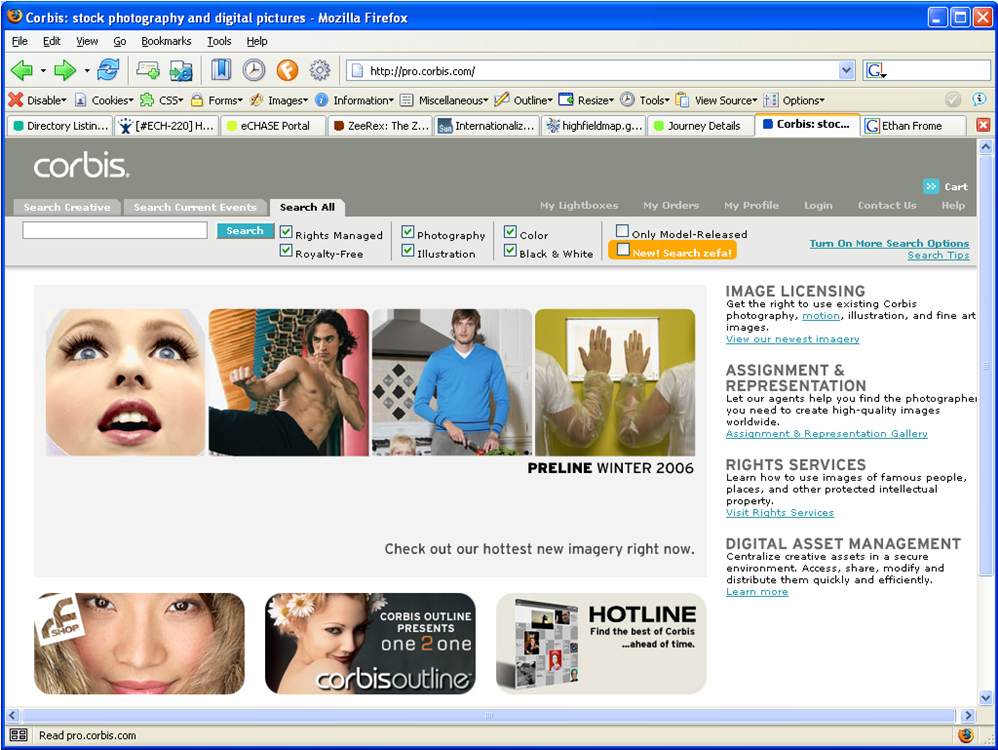The image size is (998, 750).
Task: Click the teal Search button
Action: [244, 231]
